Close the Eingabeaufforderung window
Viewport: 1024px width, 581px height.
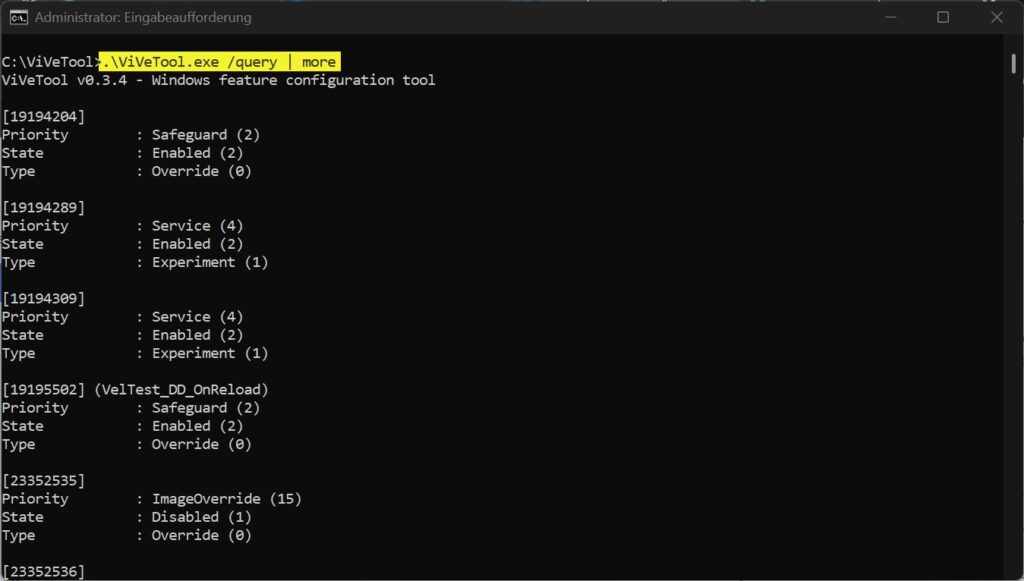tap(997, 18)
